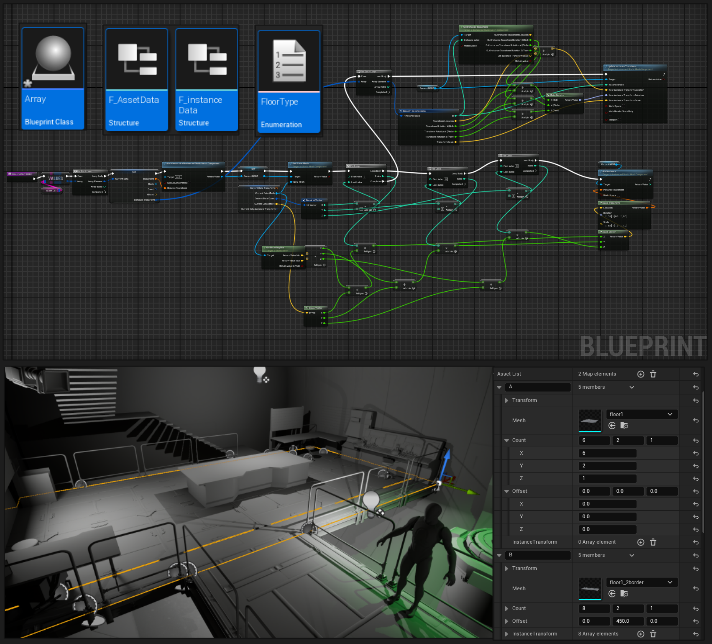Image resolution: width=712 pixels, height=644 pixels.
Task: Browse to the floor1_Sborder mesh in Content Browser
Action: (624, 594)
